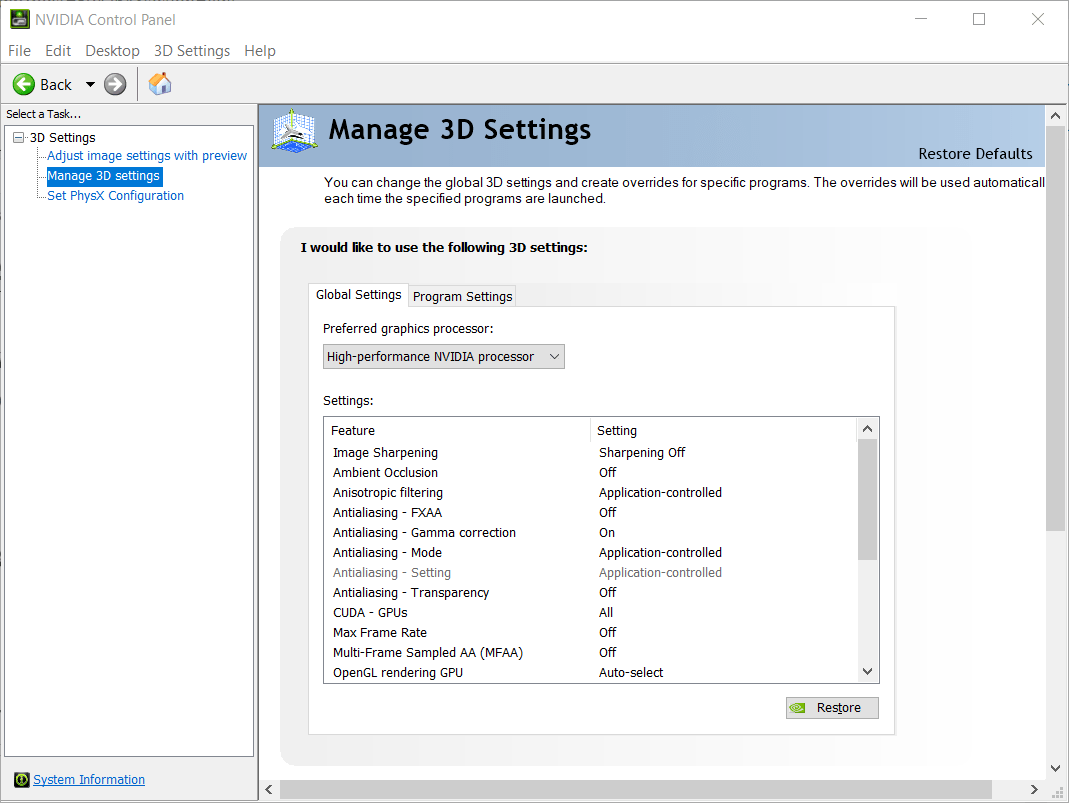Select Adjust image settings with preview
1069x803 pixels.
pyautogui.click(x=146, y=155)
